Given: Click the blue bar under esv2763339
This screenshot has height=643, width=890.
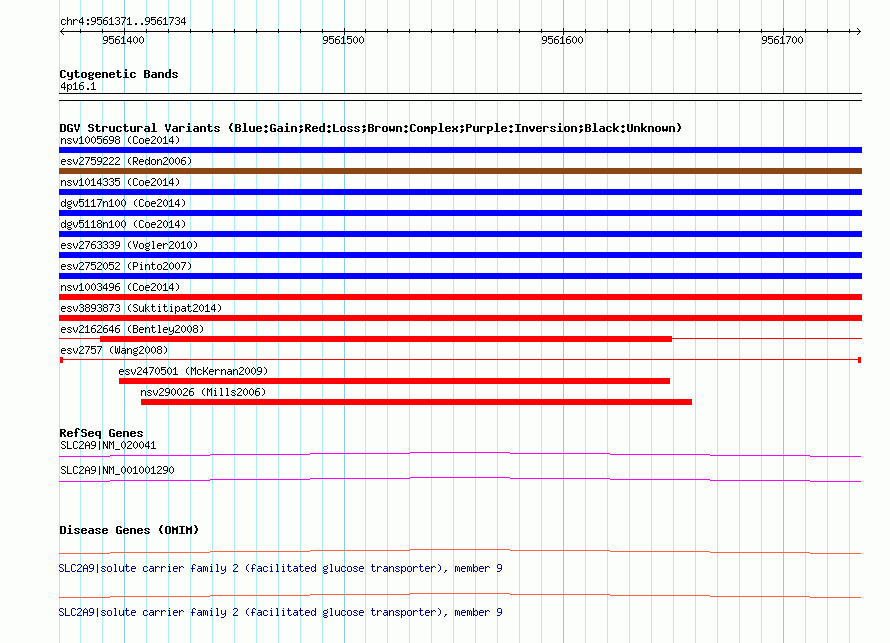Looking at the screenshot, I should [460, 255].
